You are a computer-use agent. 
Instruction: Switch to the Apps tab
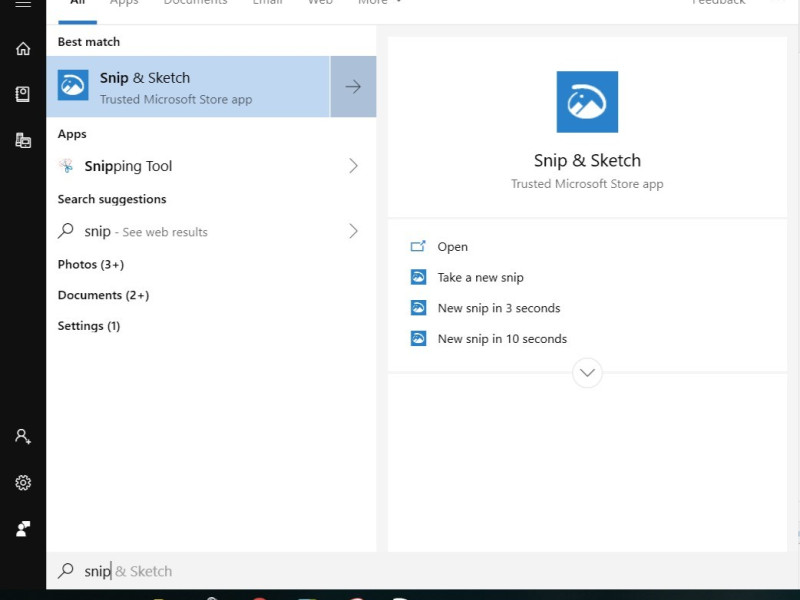point(124,3)
